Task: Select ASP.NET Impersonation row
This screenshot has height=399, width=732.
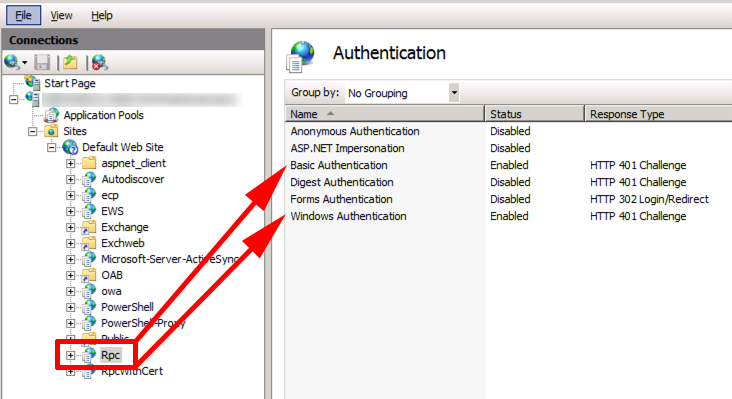Action: click(x=508, y=148)
